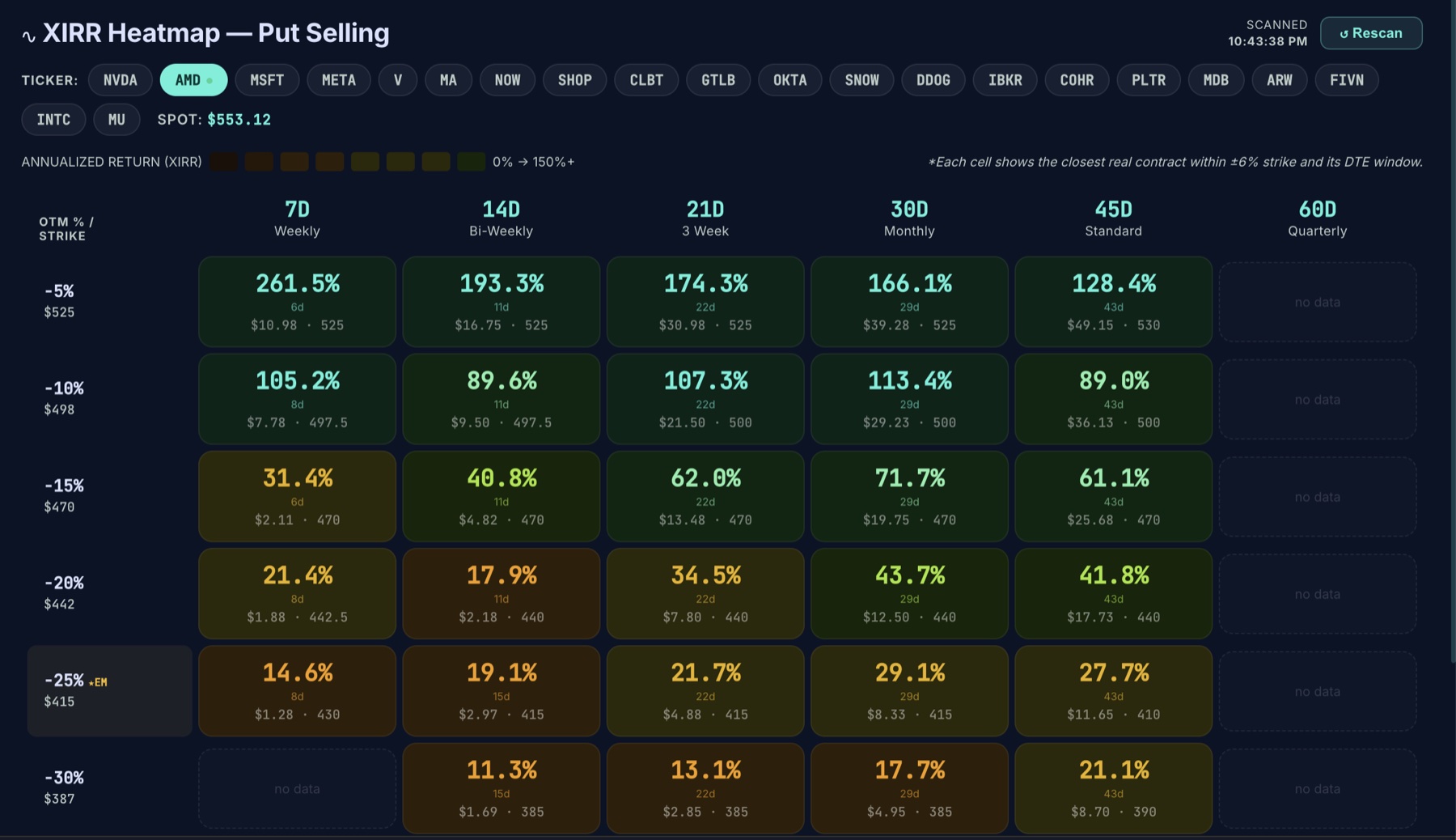1456x840 pixels.
Task: Choose the PLTR ticker
Action: pyautogui.click(x=1149, y=80)
